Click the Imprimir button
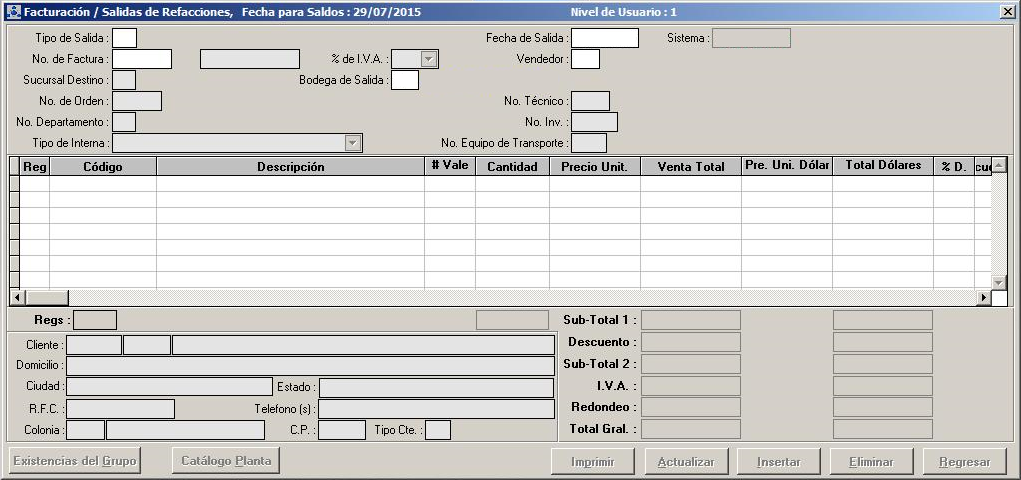The height and width of the screenshot is (480, 1021). point(593,462)
